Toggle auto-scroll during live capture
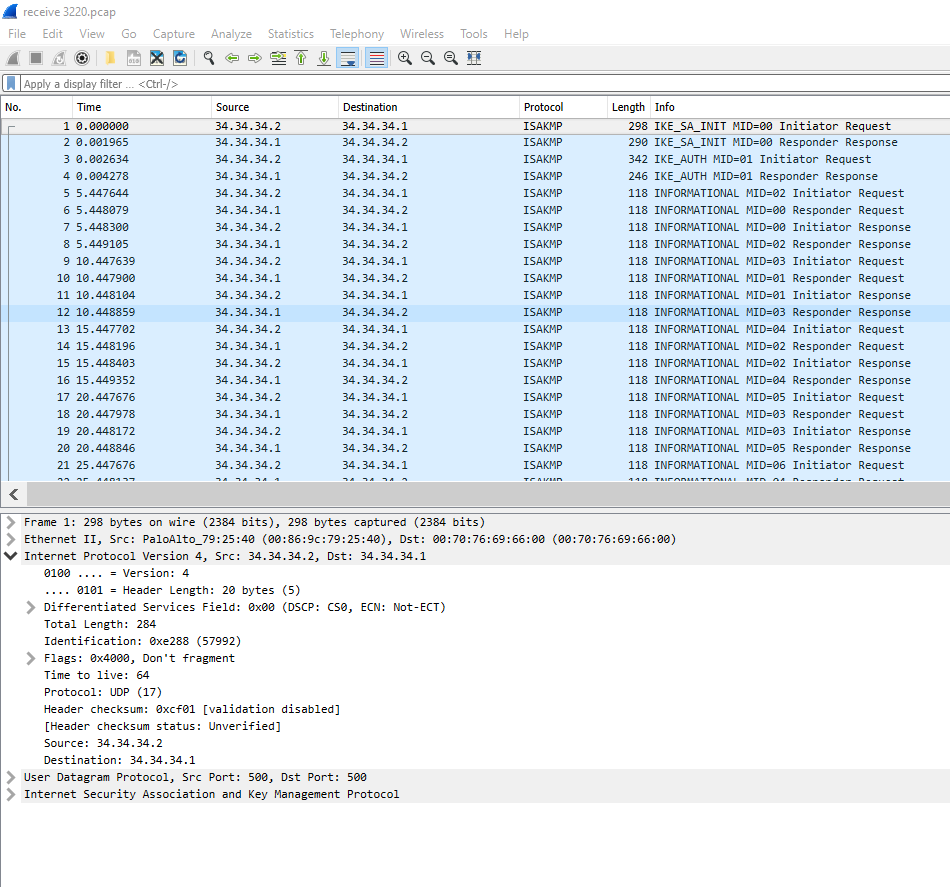 click(x=347, y=58)
